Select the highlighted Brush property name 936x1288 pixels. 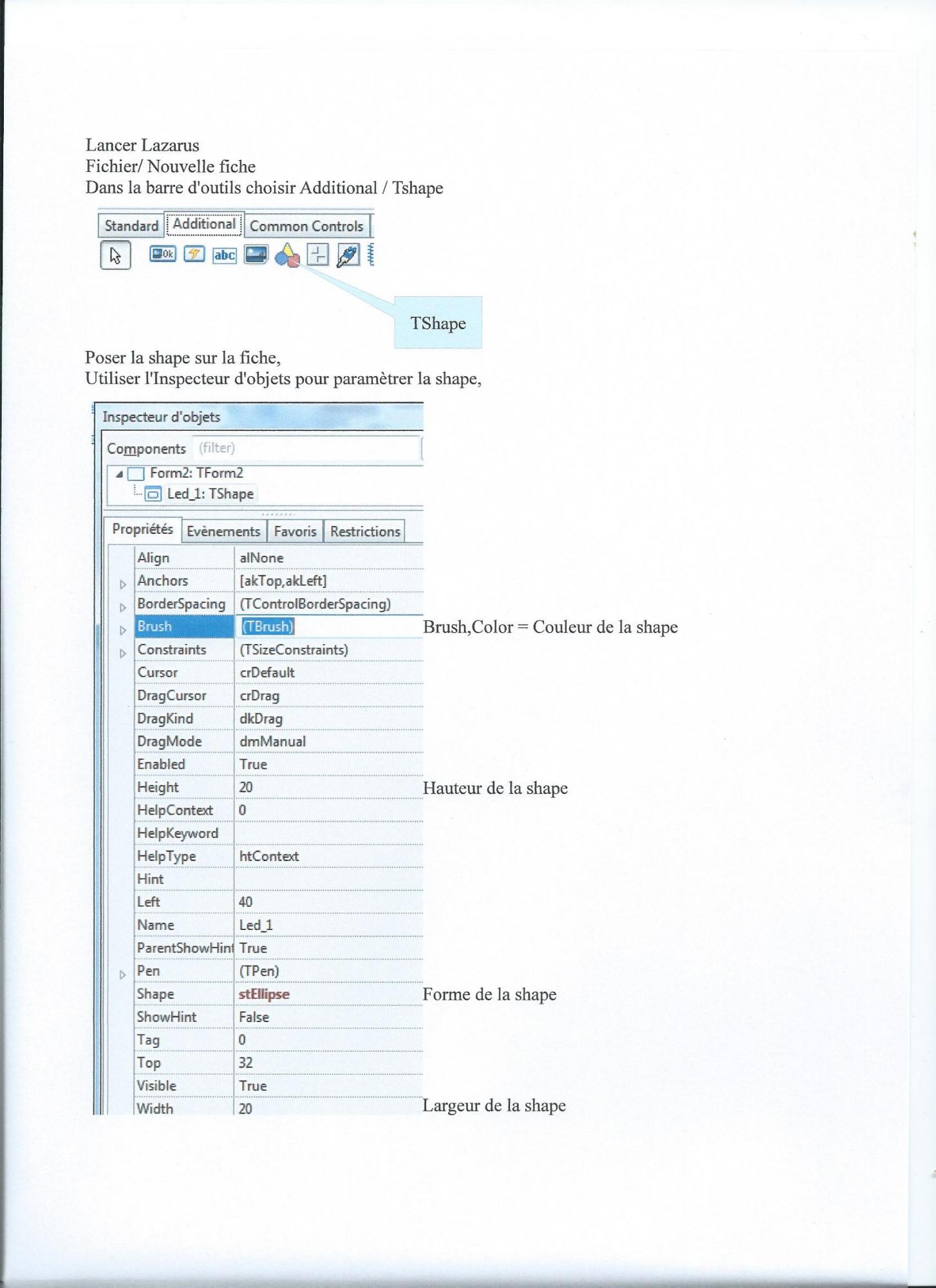[184, 627]
